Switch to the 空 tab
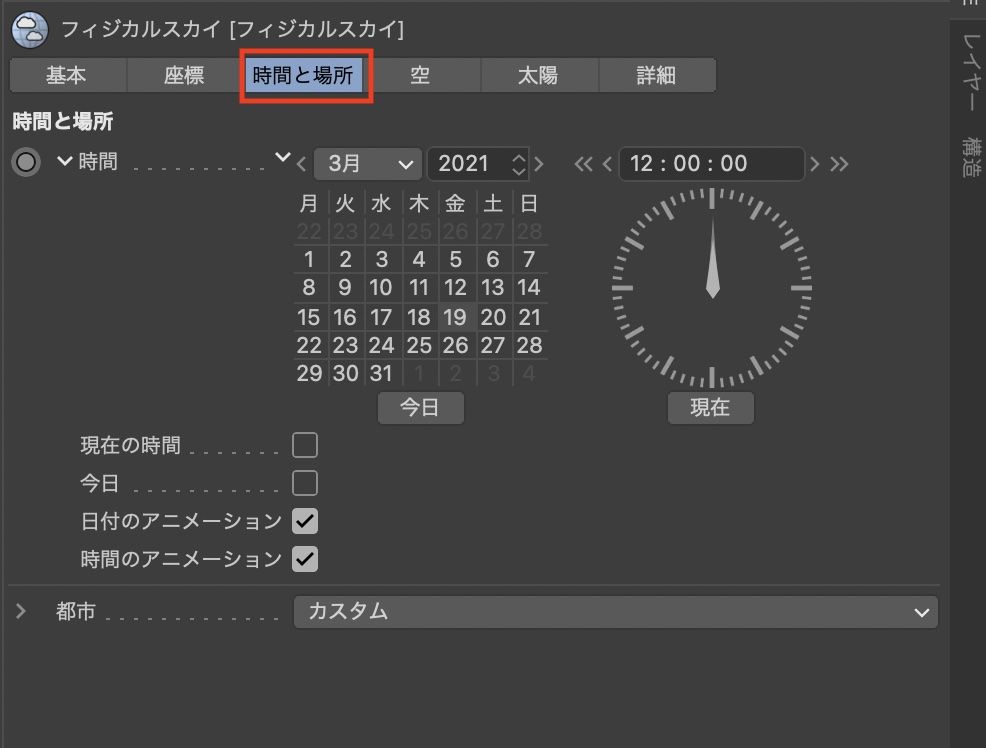The width and height of the screenshot is (986, 748). pyautogui.click(x=420, y=76)
